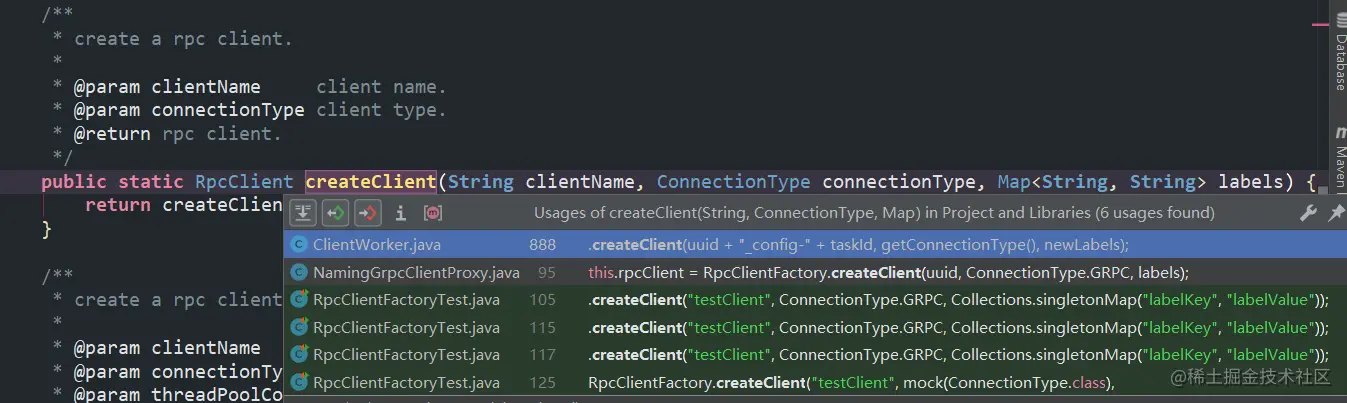Toggle the show read access usages icon
1347x403 pixels.
pos(335,213)
